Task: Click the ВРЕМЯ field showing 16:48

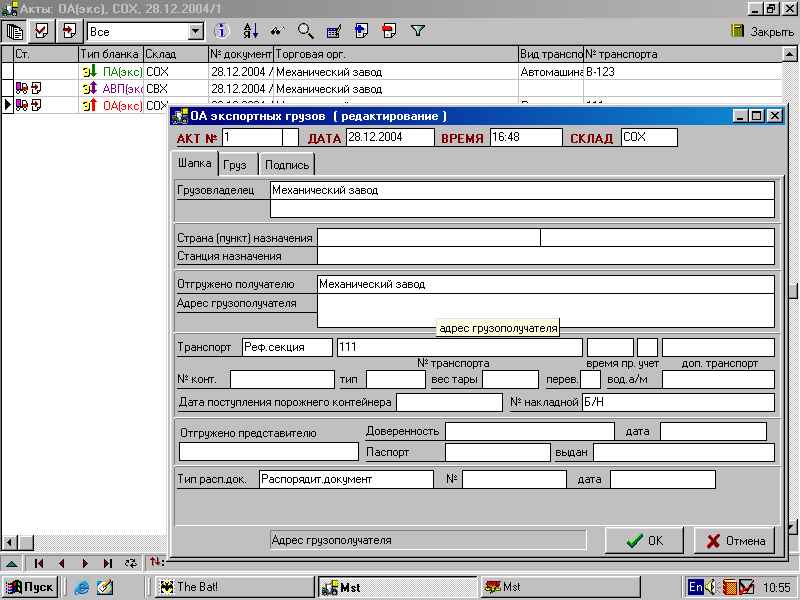Action: pos(526,137)
